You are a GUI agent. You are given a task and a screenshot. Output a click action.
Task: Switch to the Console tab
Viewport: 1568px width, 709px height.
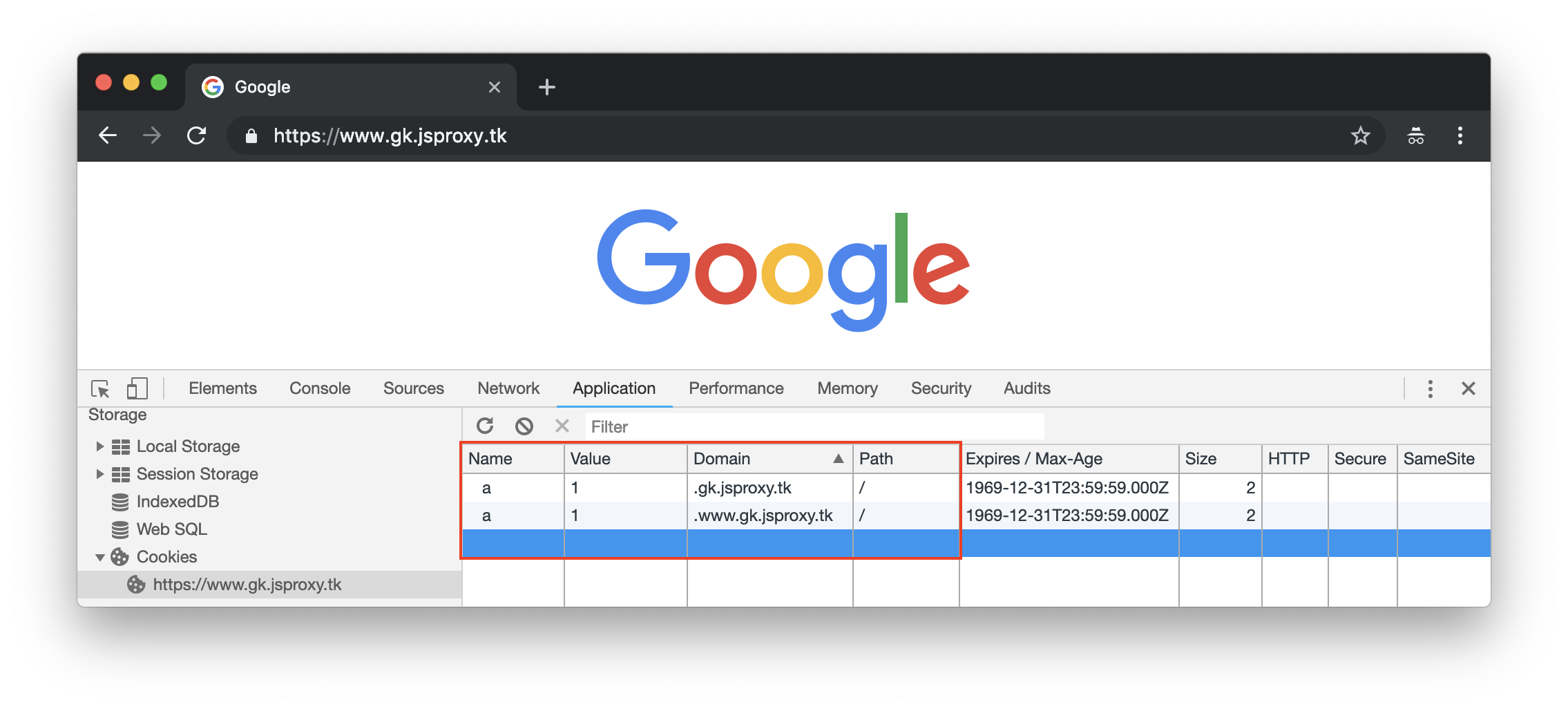click(320, 388)
